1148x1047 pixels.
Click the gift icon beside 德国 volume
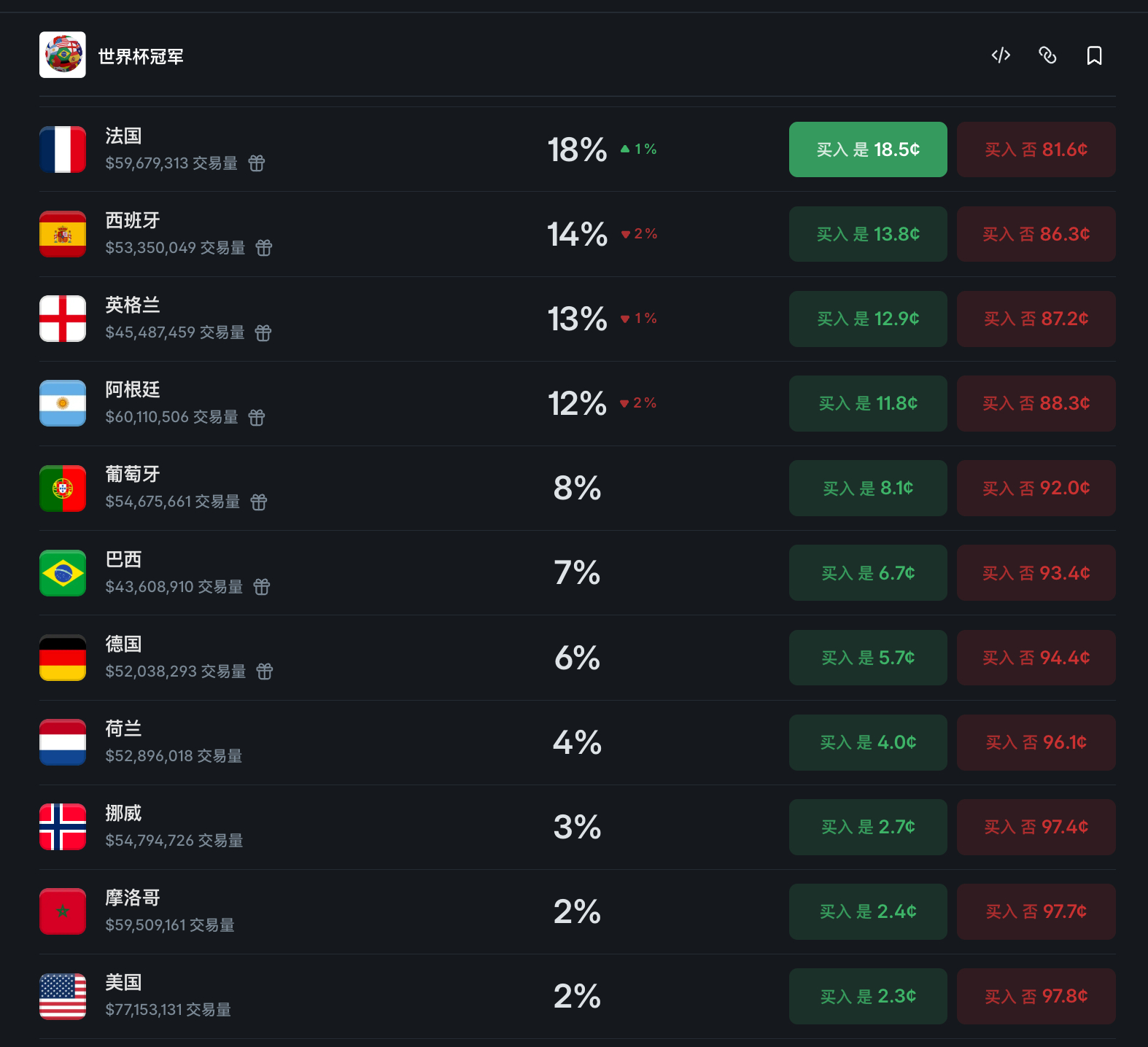265,672
